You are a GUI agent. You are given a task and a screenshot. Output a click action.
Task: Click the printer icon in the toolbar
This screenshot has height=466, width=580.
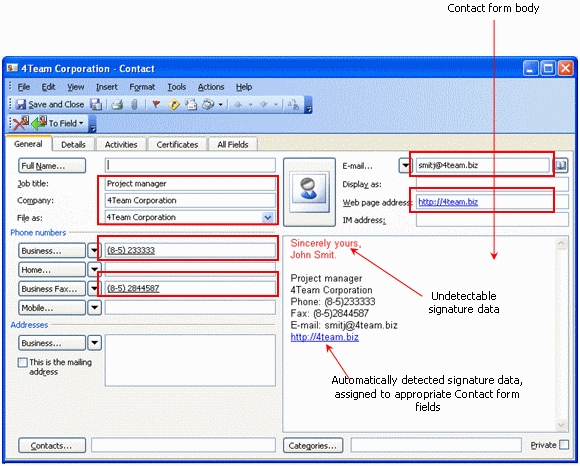117,105
